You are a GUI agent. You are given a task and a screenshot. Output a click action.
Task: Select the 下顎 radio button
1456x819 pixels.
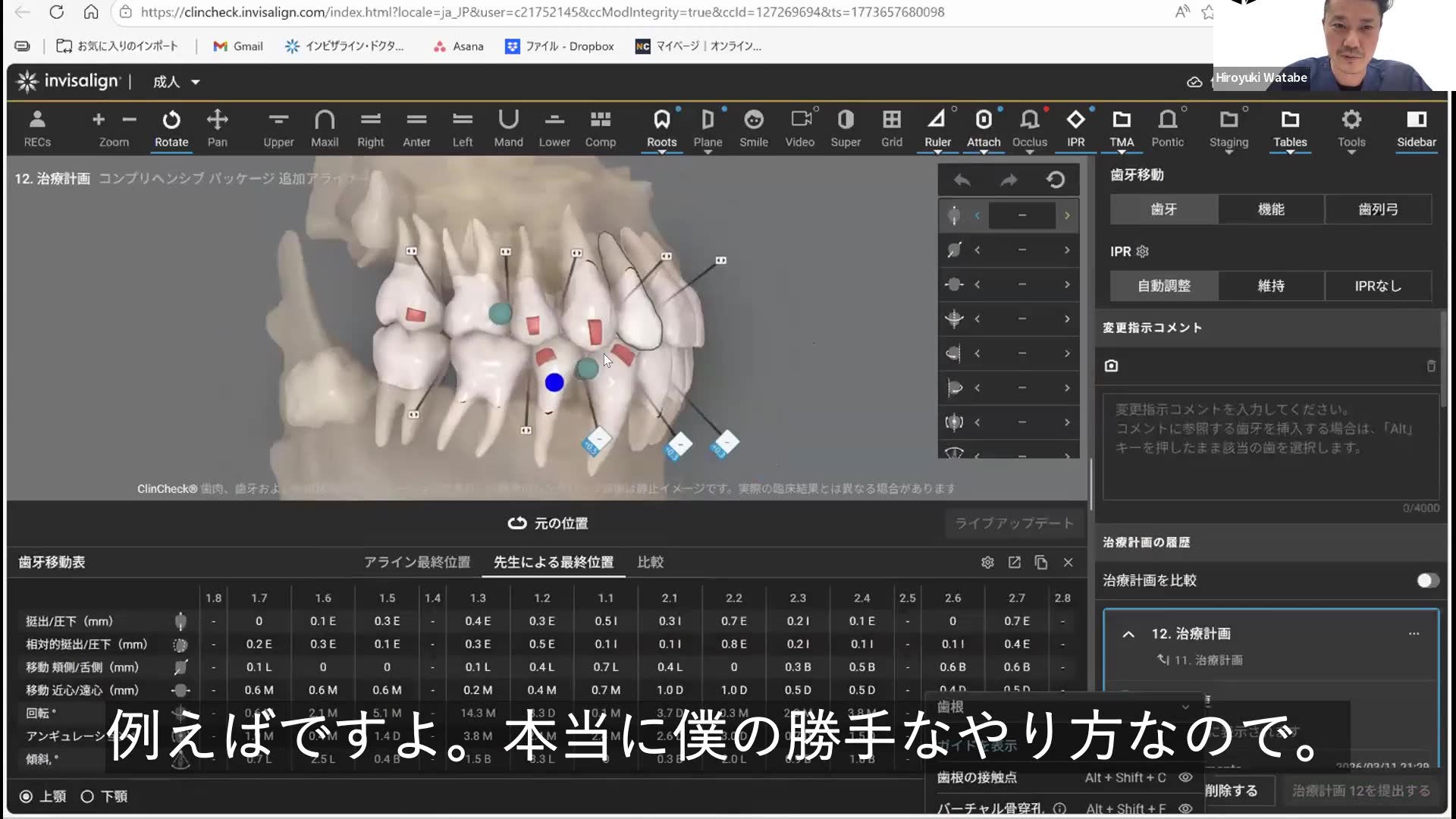pos(86,795)
